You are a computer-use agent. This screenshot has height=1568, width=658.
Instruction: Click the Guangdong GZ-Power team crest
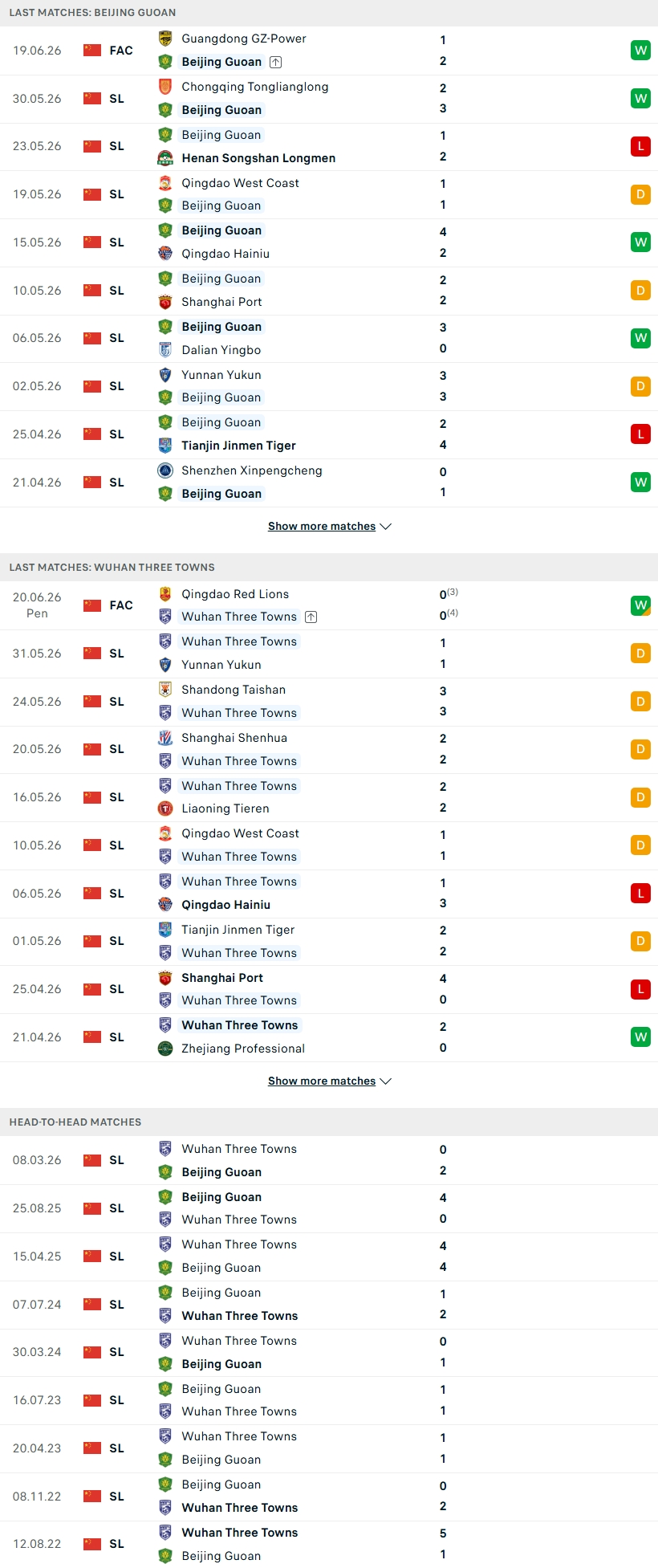point(165,39)
